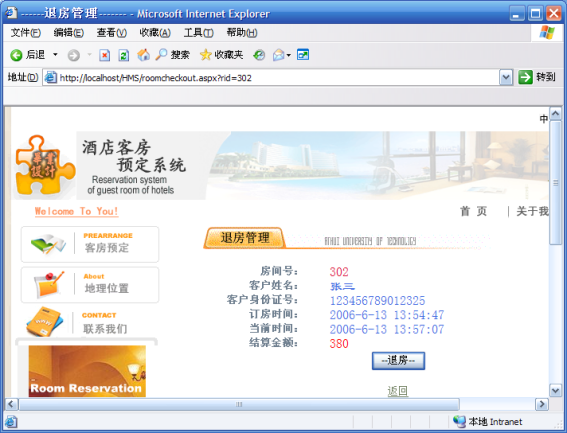This screenshot has height=433, width=567.
Task: Click the Refresh page icon
Action: tap(124, 55)
